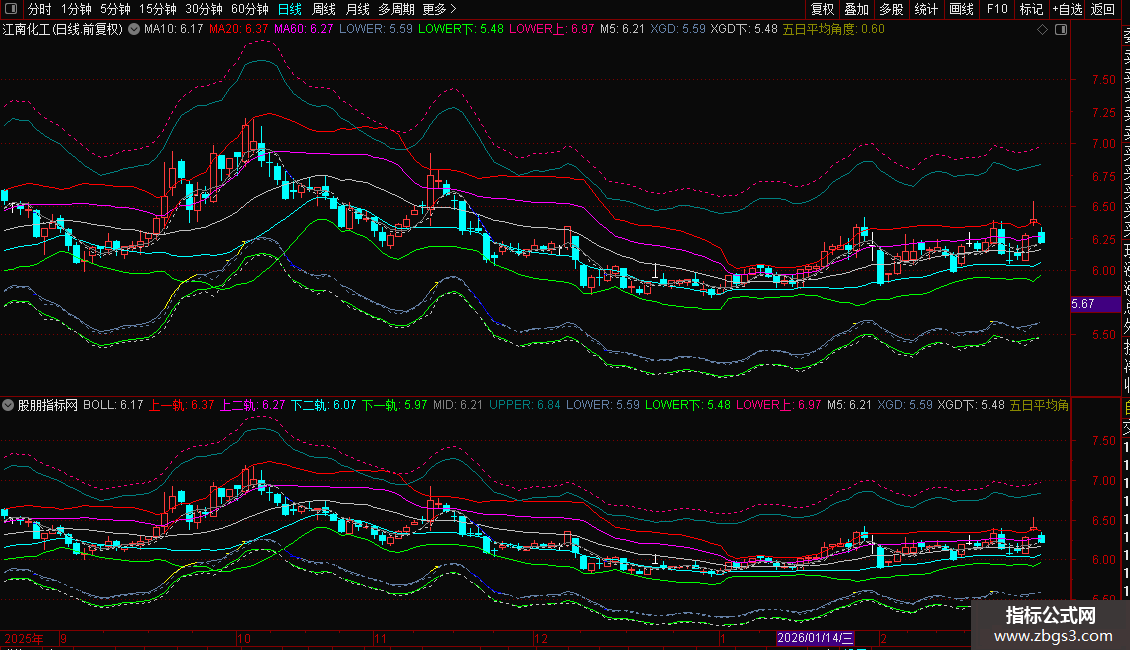This screenshot has height=650, width=1130.
Task: Toggle the right side panel icon
Action: click(1061, 30)
